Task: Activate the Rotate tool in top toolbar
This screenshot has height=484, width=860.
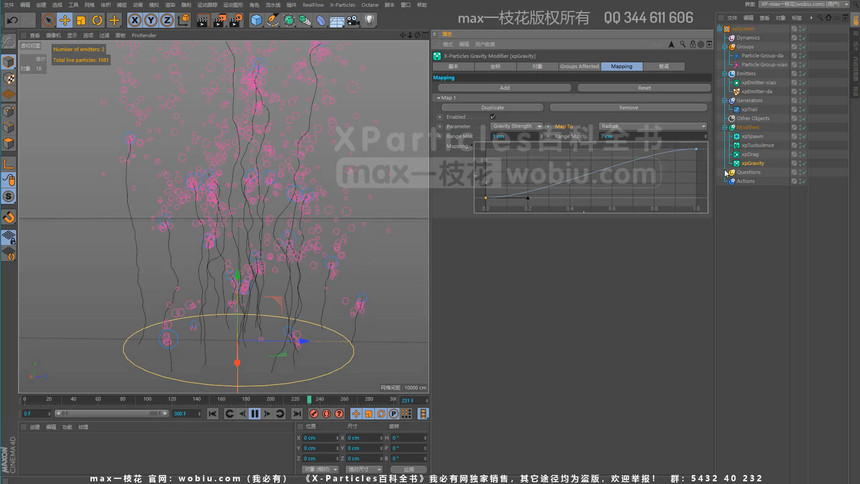Action: 97,21
